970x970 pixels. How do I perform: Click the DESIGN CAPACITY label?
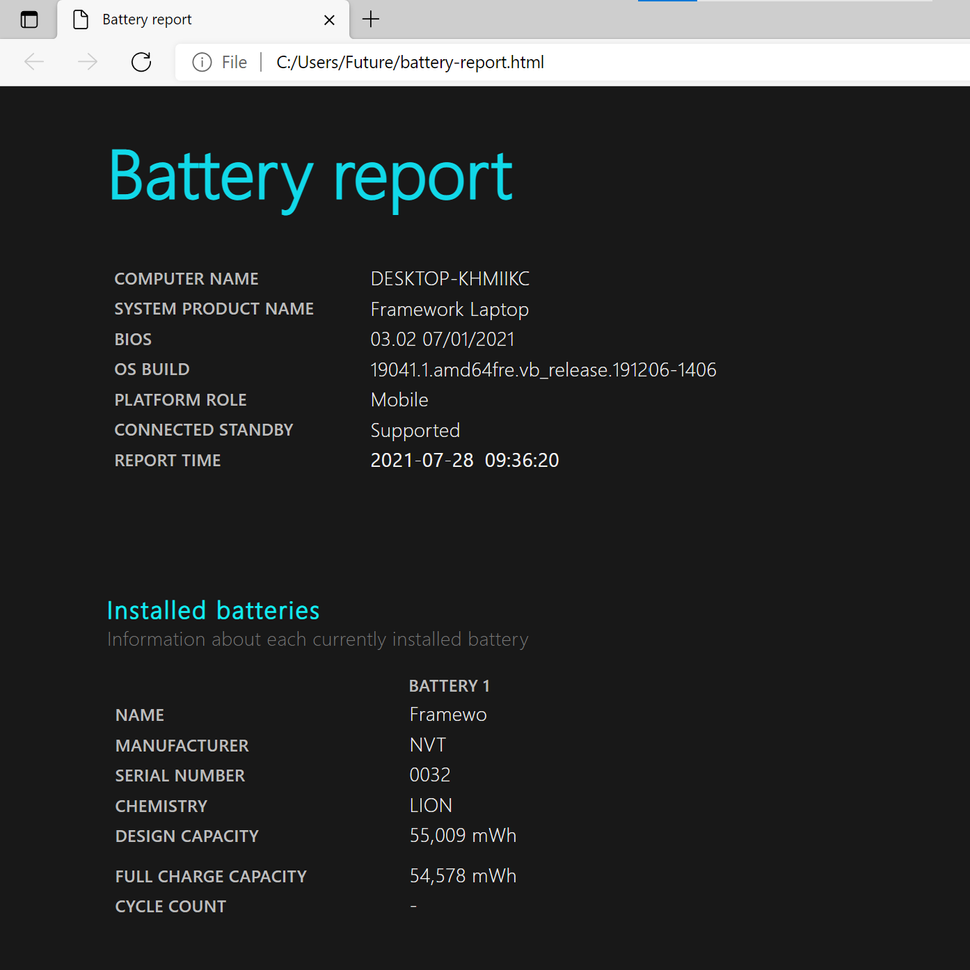click(187, 835)
